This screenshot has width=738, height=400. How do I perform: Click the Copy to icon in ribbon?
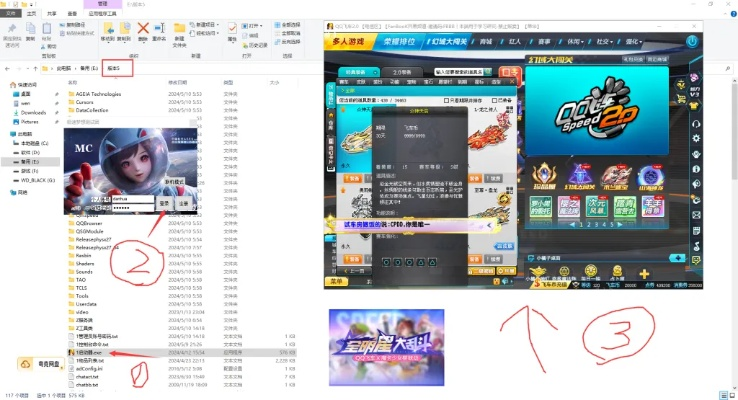125,28
